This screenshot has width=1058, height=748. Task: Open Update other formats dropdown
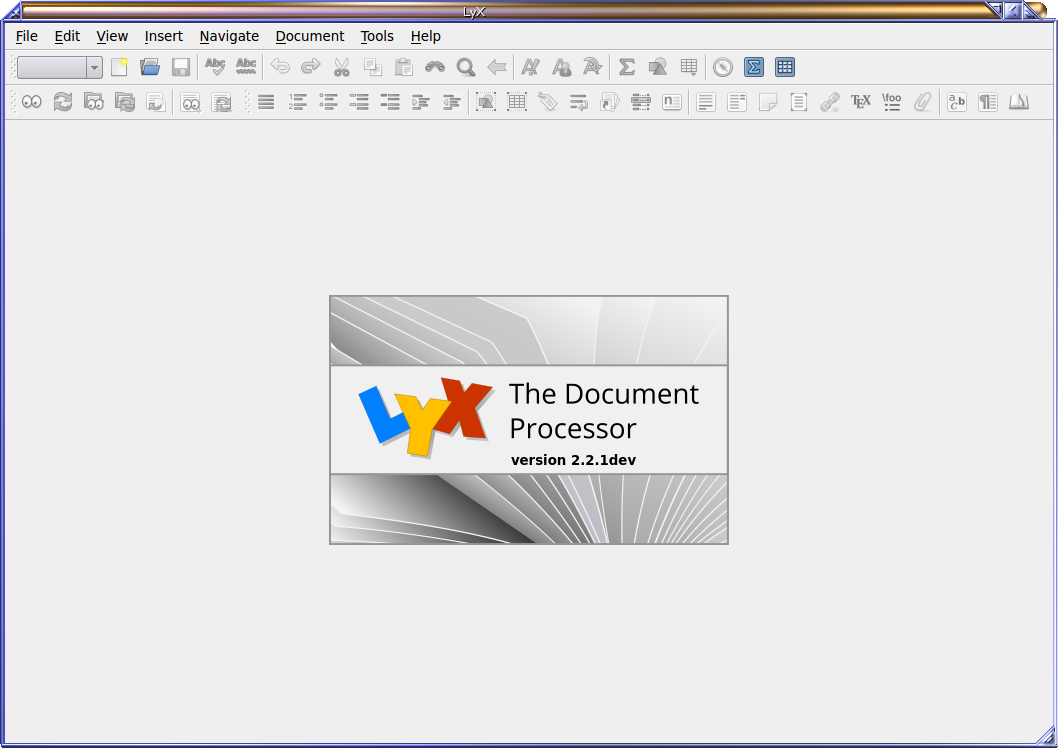(221, 102)
